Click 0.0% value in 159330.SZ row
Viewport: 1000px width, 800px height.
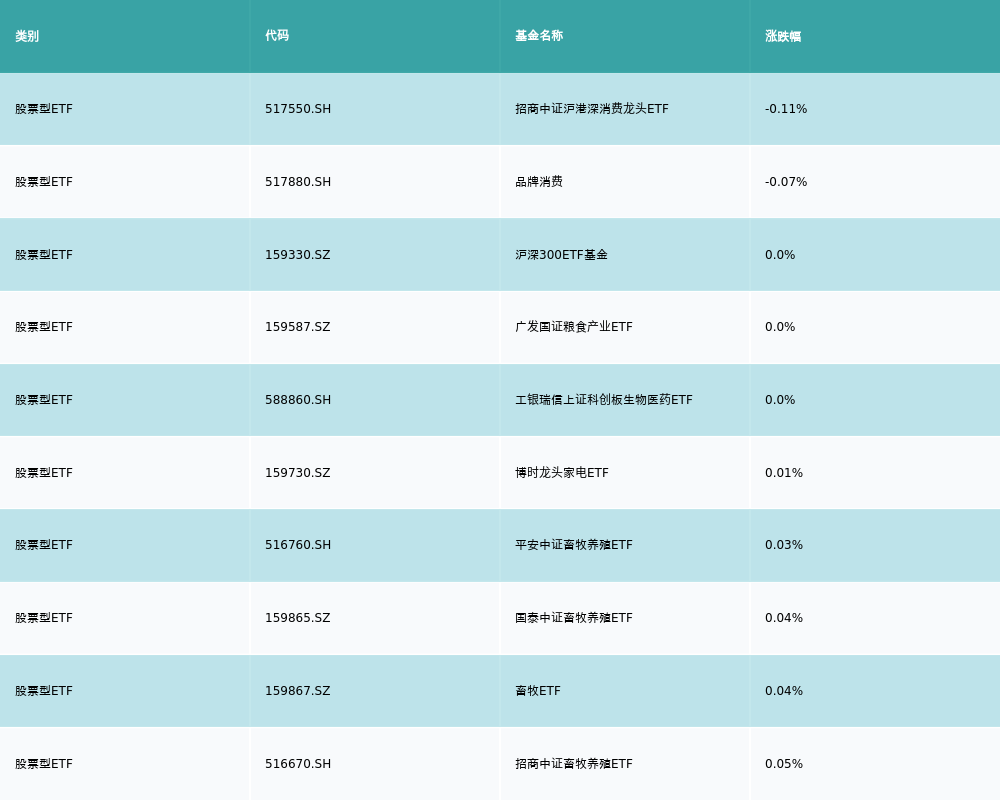coord(780,255)
